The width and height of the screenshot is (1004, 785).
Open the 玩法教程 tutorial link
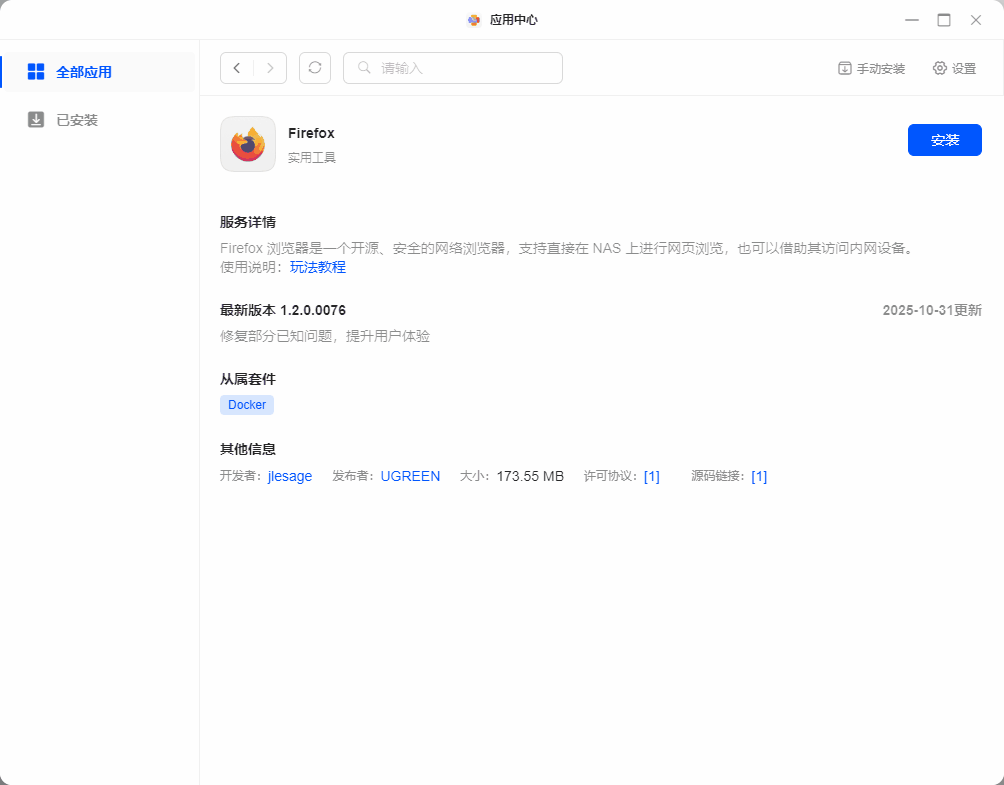(318, 267)
